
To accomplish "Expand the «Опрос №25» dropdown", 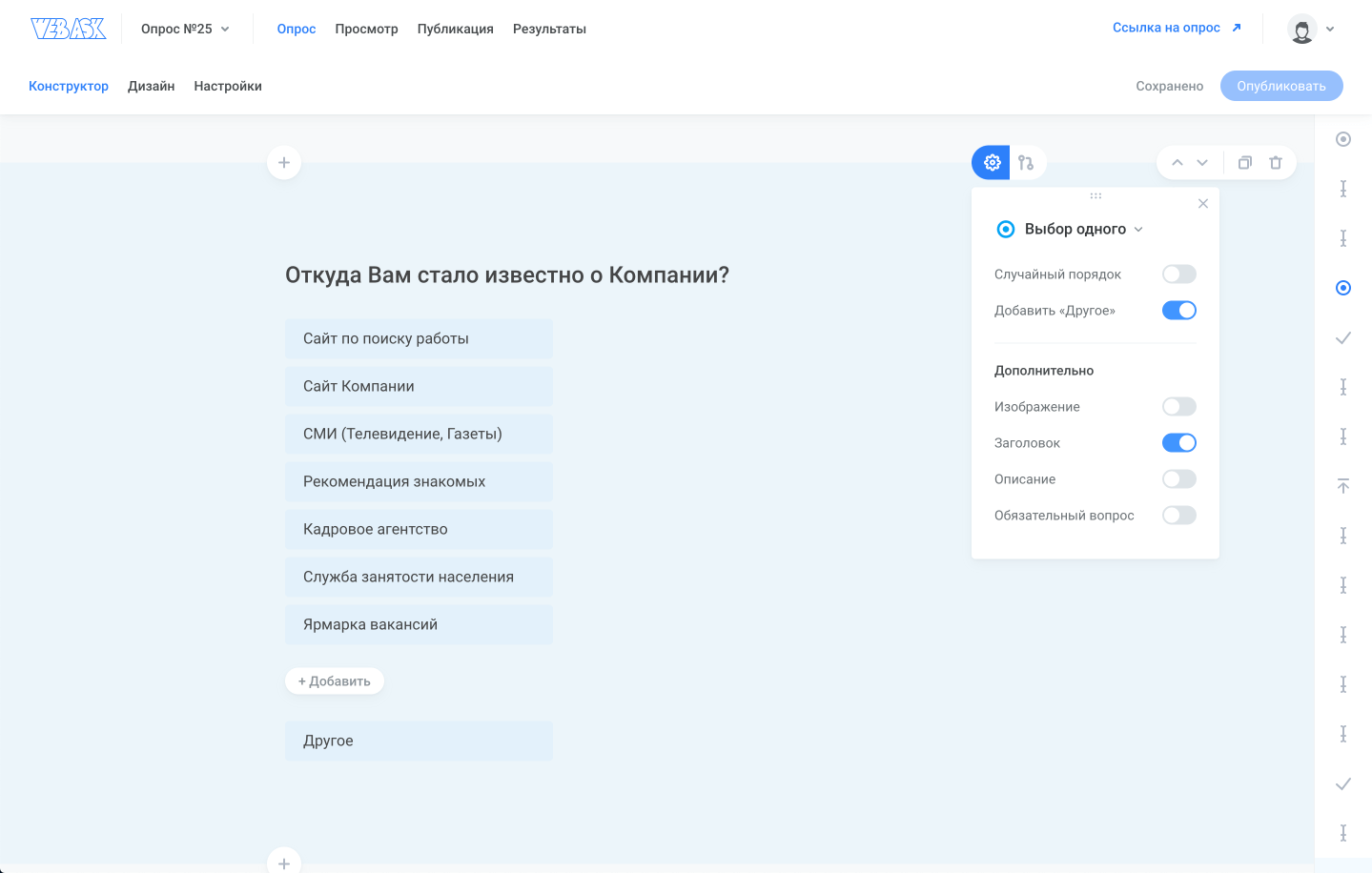I will (185, 29).
